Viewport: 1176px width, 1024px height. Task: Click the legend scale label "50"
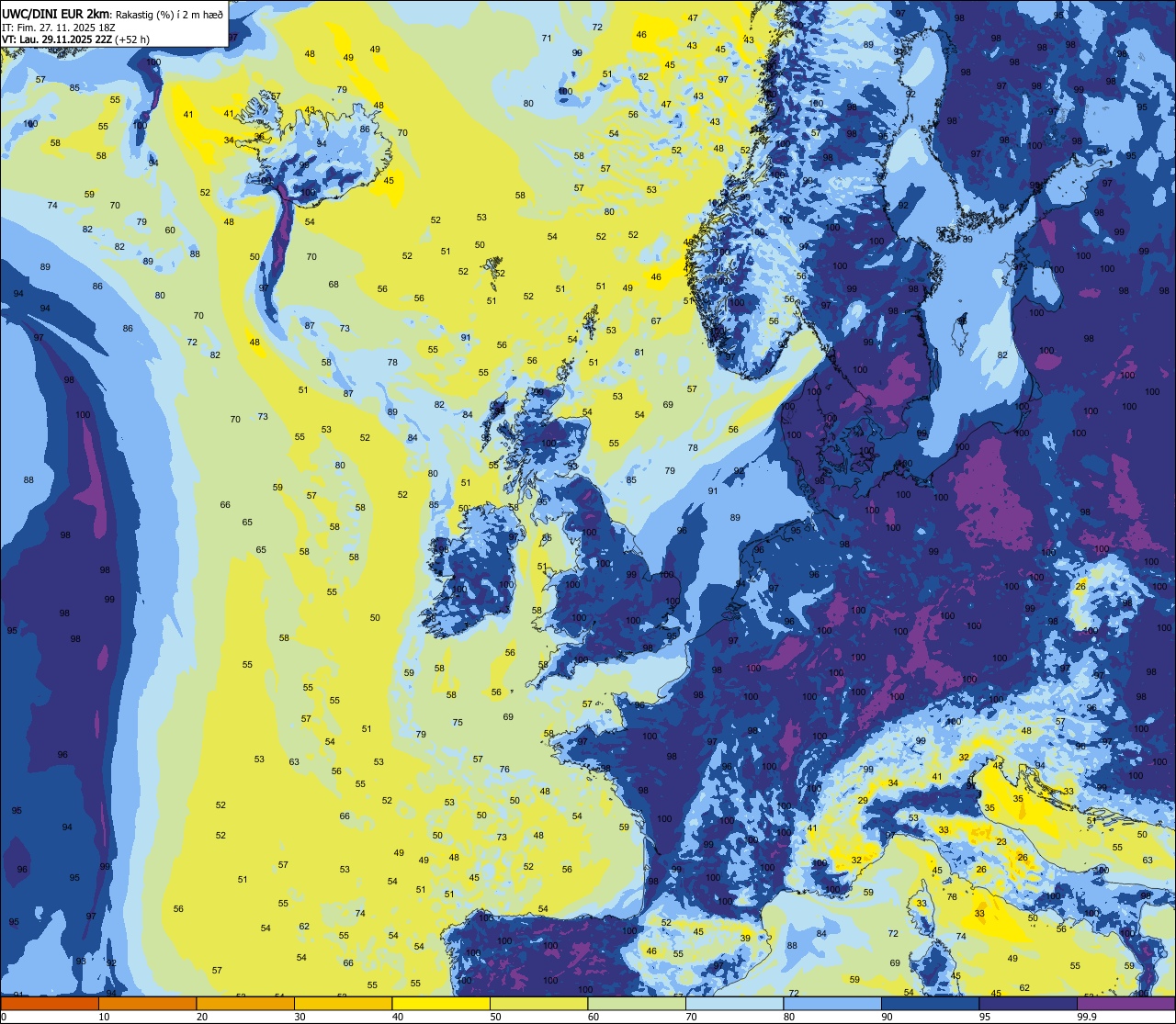tap(495, 1017)
